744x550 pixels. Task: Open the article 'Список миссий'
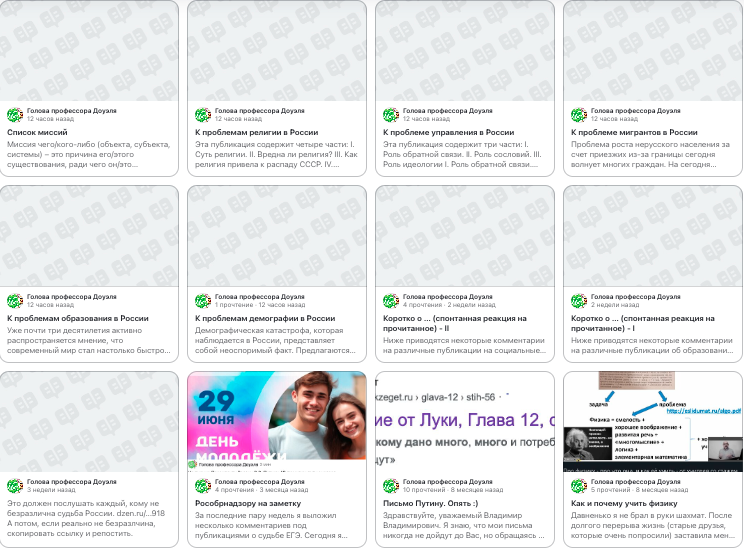pos(37,132)
